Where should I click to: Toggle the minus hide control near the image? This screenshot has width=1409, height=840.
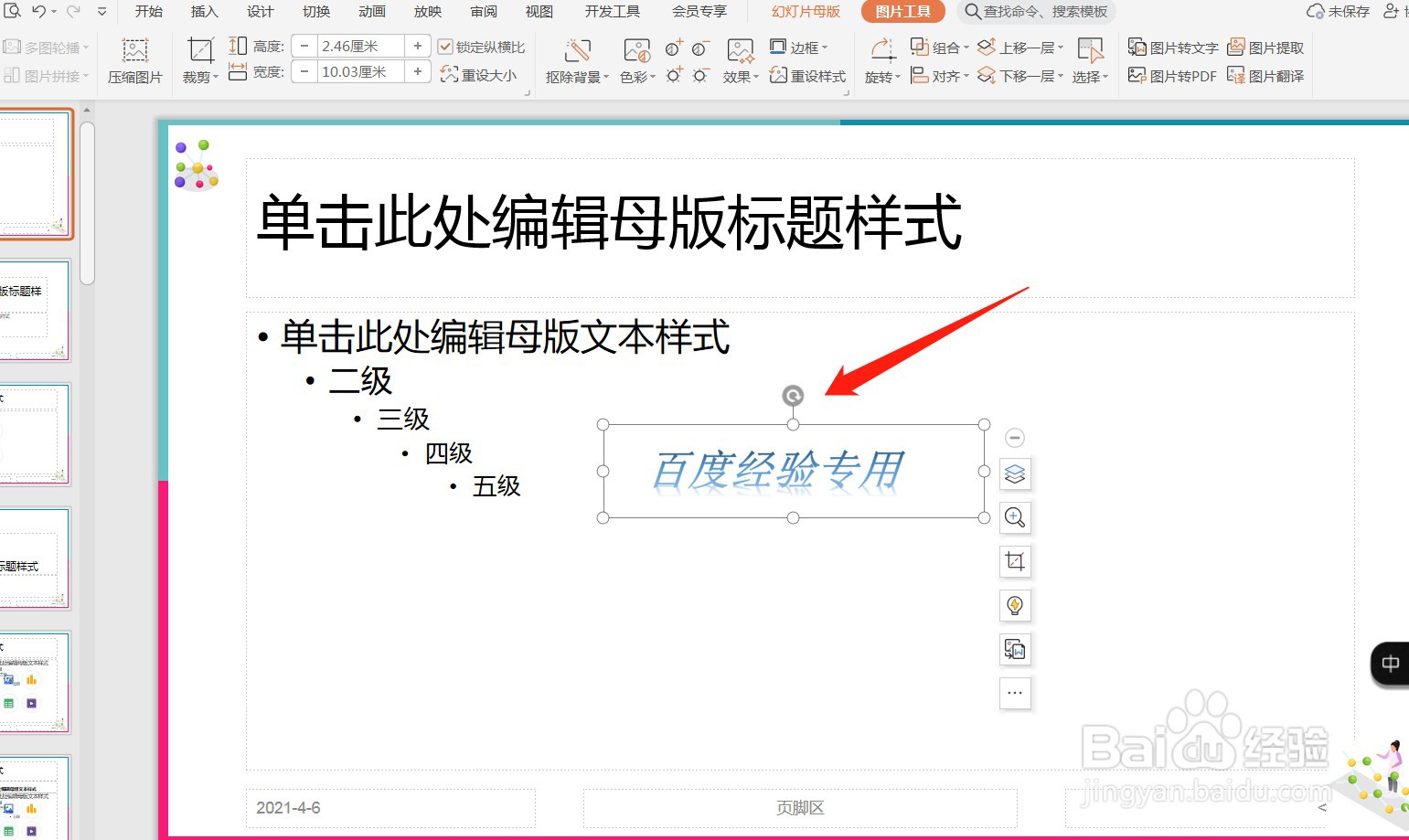(1015, 438)
